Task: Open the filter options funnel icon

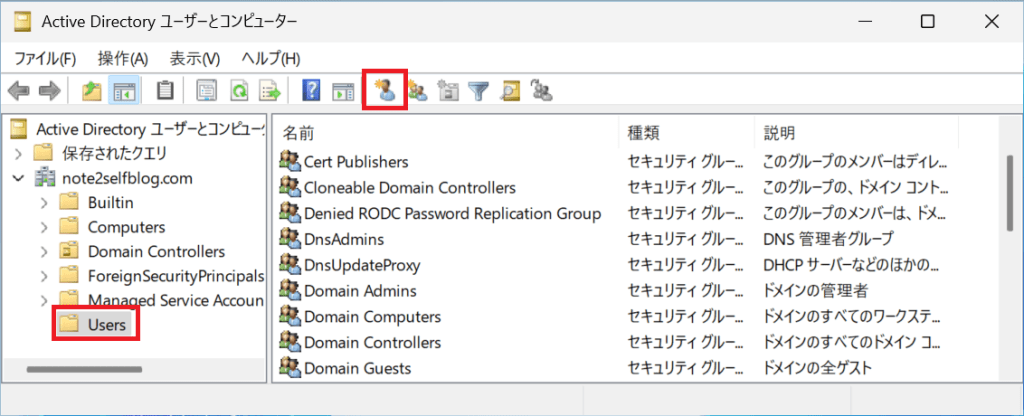Action: pyautogui.click(x=479, y=91)
